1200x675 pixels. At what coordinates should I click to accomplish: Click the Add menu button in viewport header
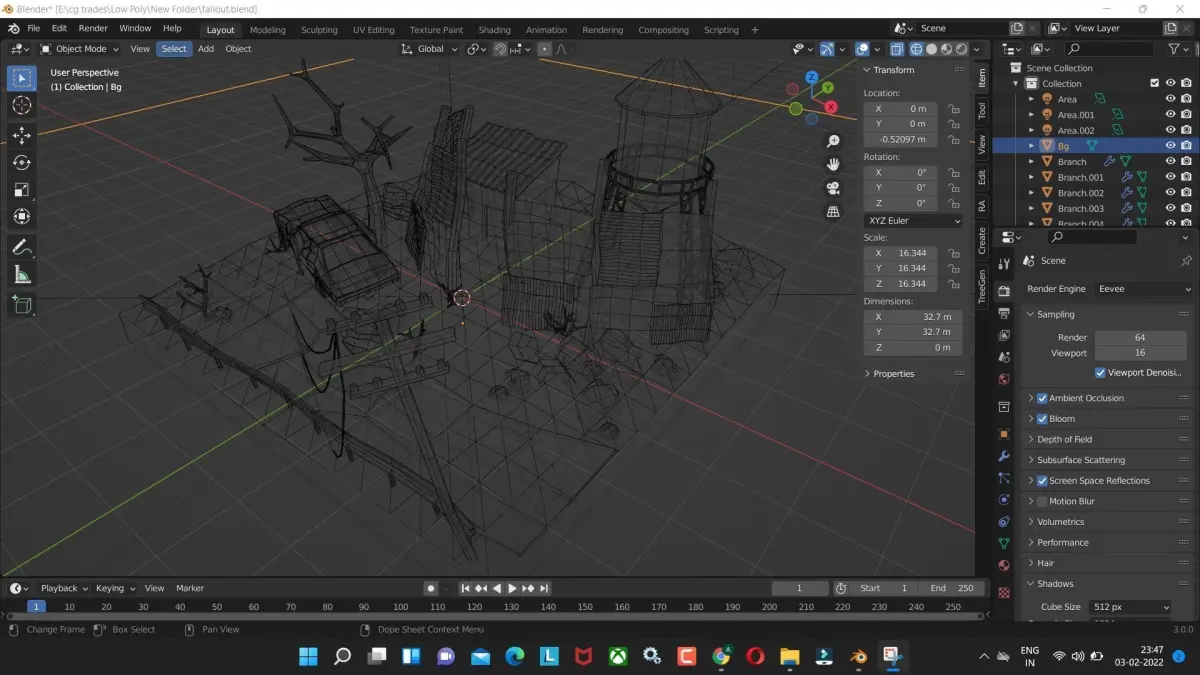pyautogui.click(x=205, y=49)
